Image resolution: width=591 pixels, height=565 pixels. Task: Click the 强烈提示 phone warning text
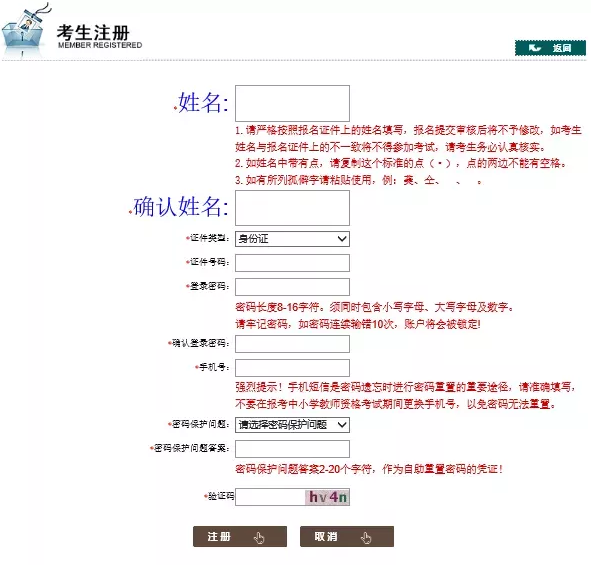406,395
